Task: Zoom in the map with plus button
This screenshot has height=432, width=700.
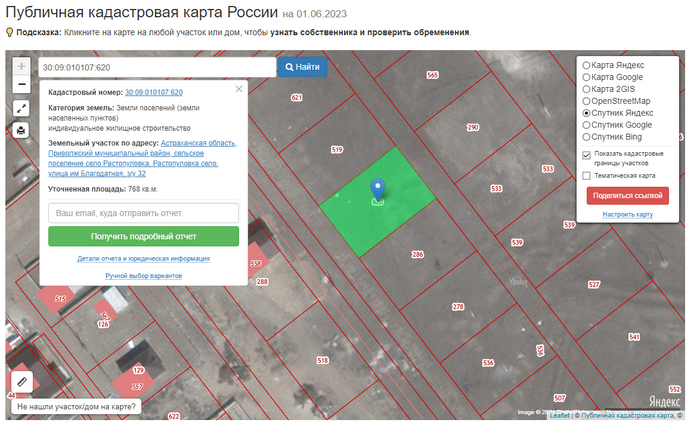Action: [x=21, y=66]
